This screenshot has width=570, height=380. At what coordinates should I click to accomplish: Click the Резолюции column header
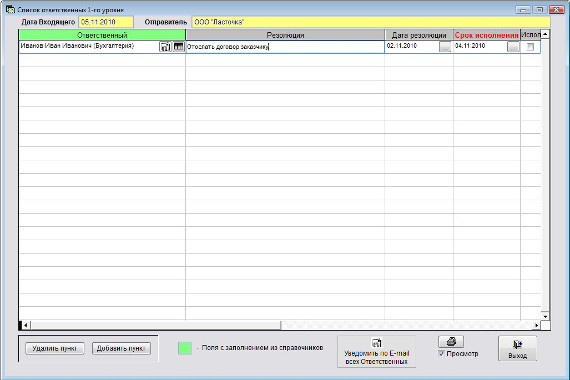[x=285, y=35]
